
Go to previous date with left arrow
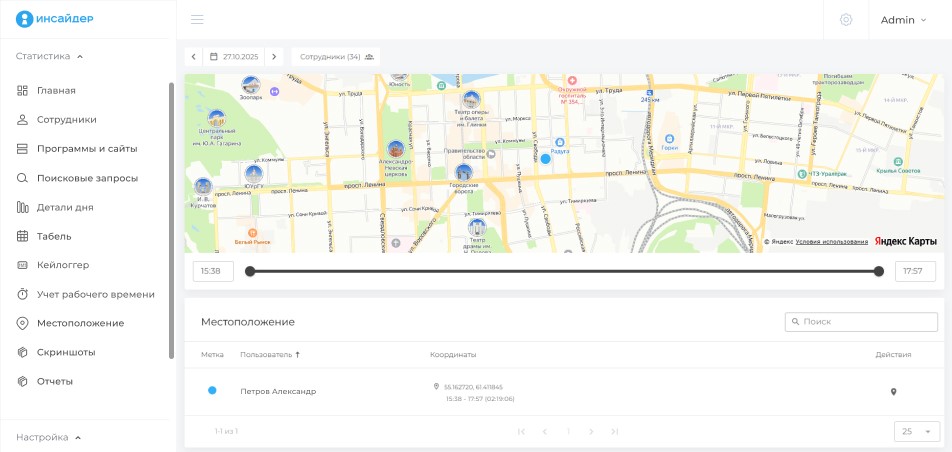pos(194,57)
